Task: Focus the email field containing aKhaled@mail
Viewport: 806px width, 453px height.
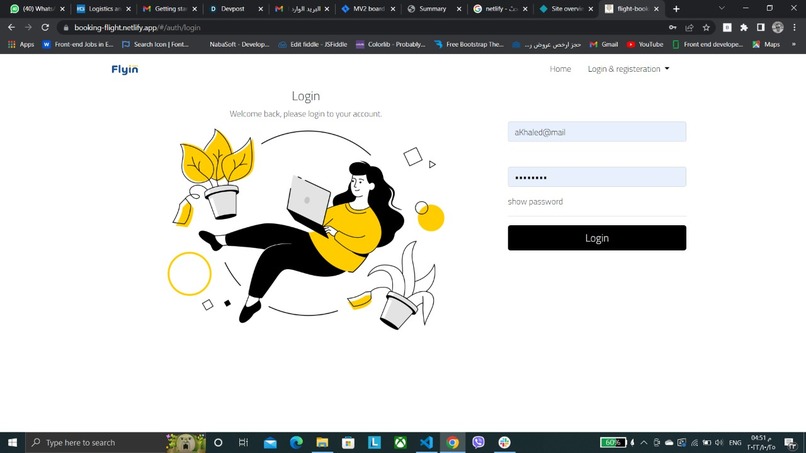Action: click(597, 132)
